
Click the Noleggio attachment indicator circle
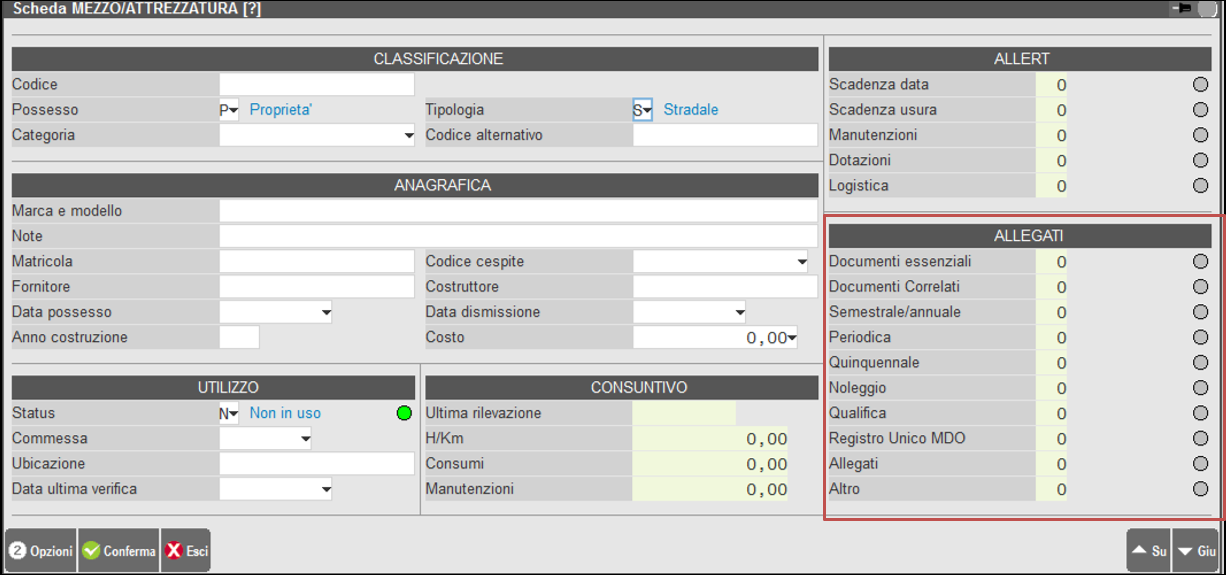pos(1200,388)
